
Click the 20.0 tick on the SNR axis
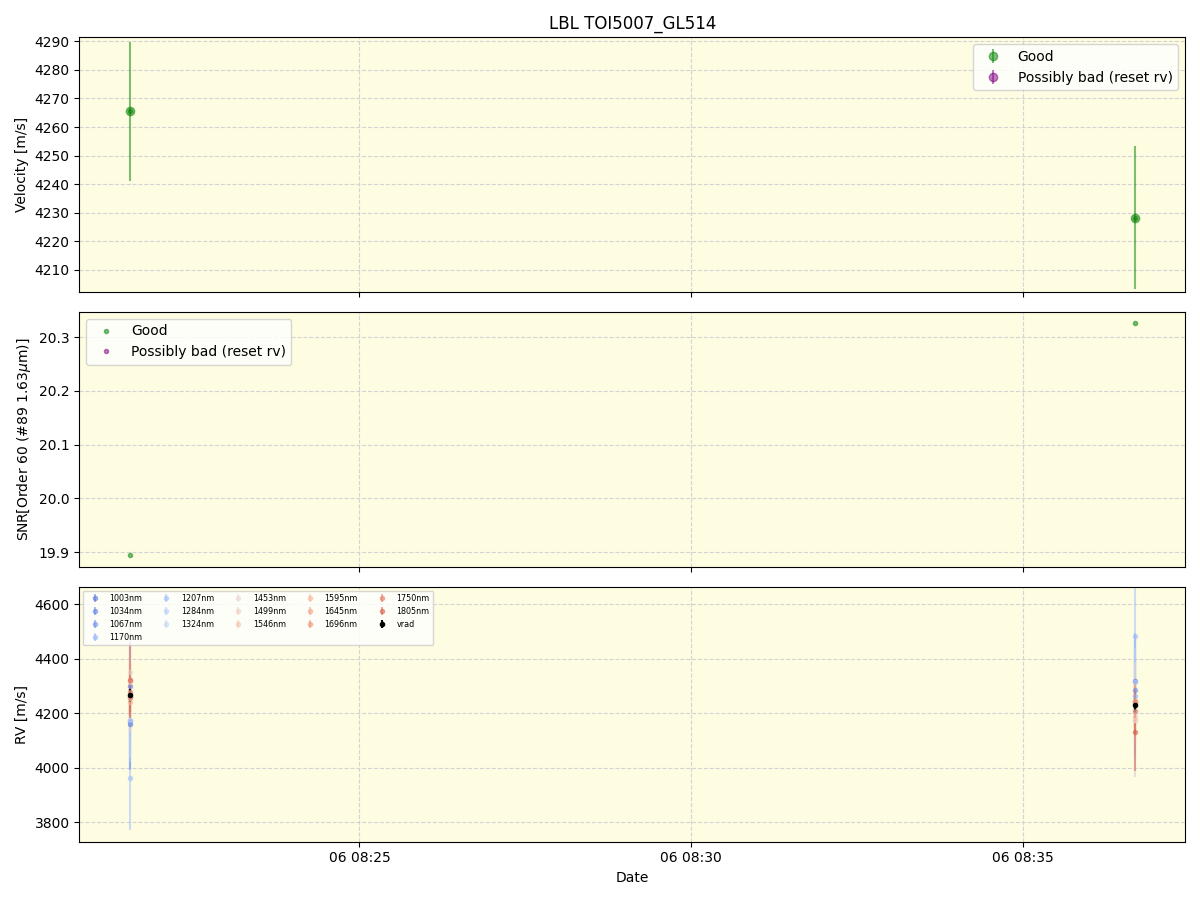[56, 499]
